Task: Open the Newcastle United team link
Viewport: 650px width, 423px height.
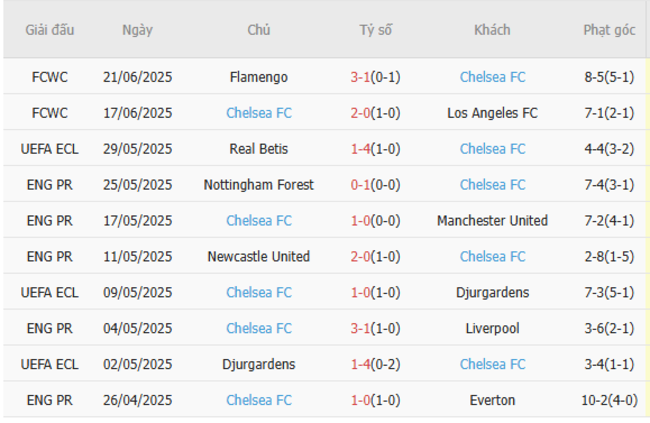Action: point(258,257)
